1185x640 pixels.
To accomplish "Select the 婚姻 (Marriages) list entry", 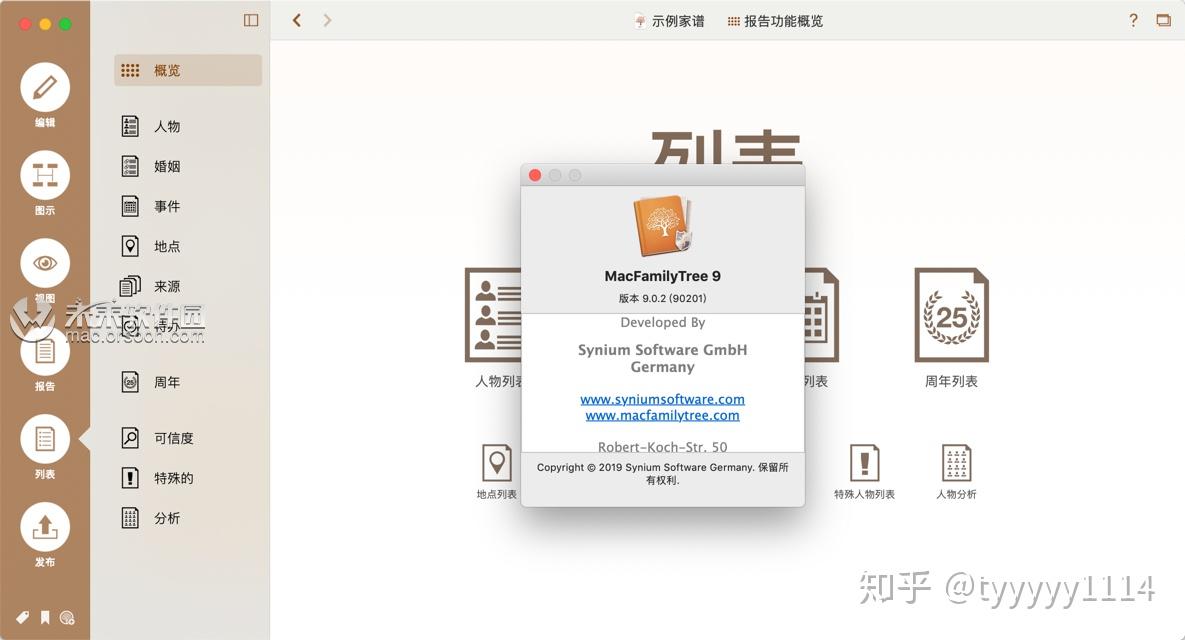I will click(166, 166).
